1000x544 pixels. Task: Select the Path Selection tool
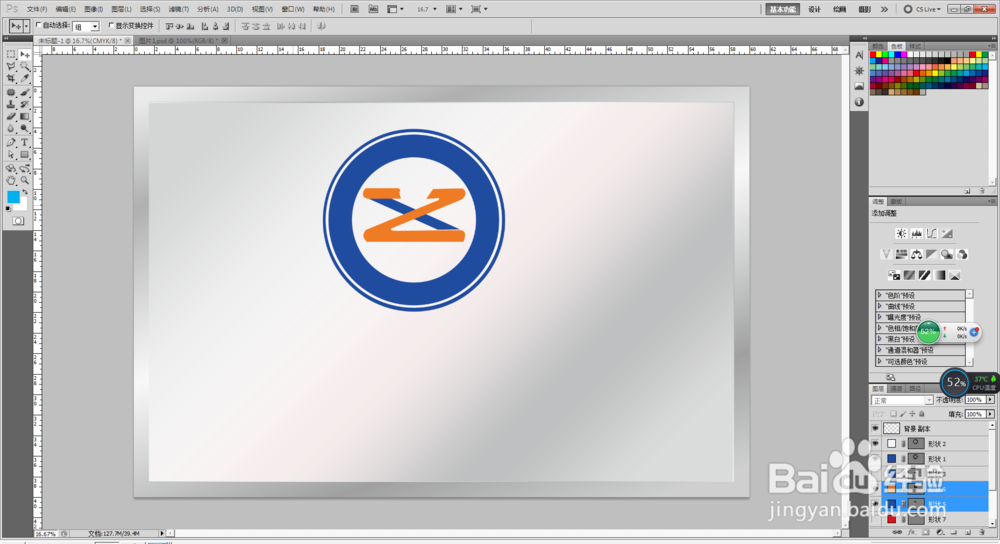[x=11, y=155]
